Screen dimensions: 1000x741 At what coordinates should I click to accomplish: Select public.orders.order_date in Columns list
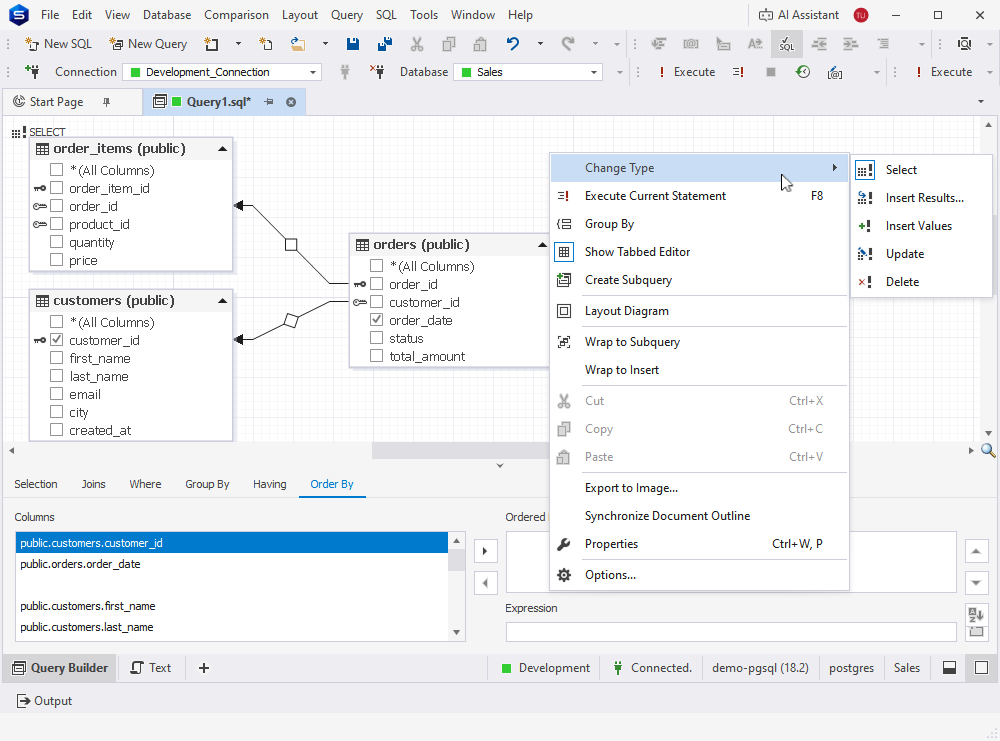pos(232,564)
